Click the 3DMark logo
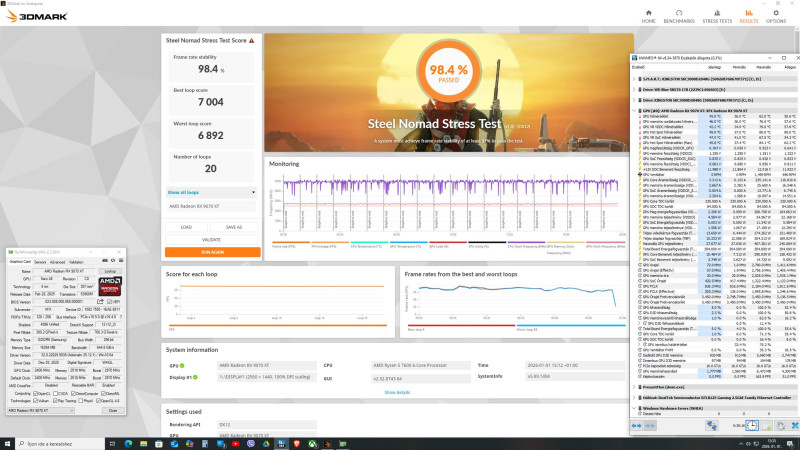This screenshot has width=800, height=450. (x=37, y=16)
